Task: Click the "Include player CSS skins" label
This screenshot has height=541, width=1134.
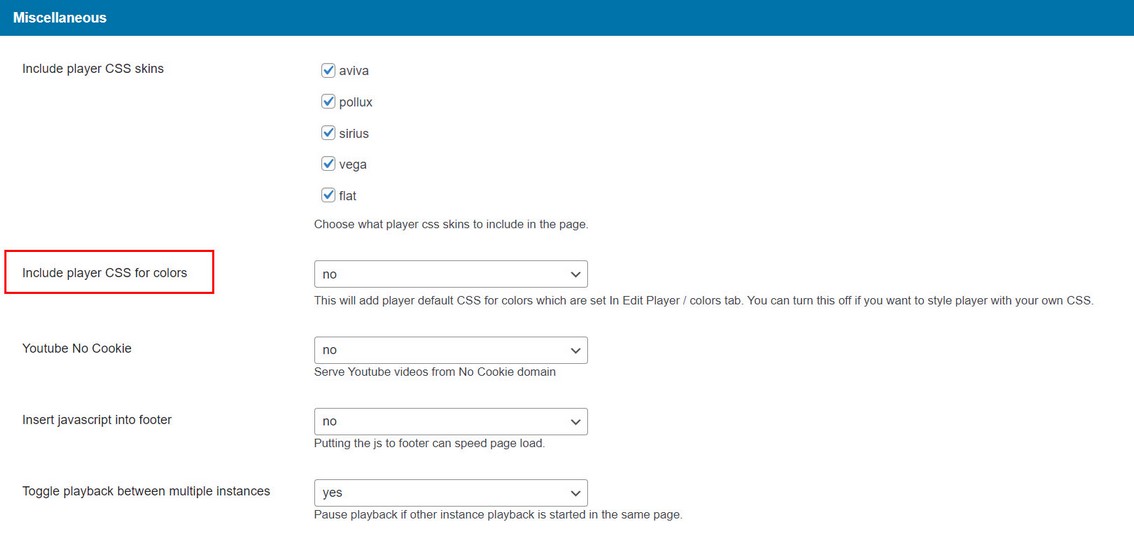Action: [93, 69]
